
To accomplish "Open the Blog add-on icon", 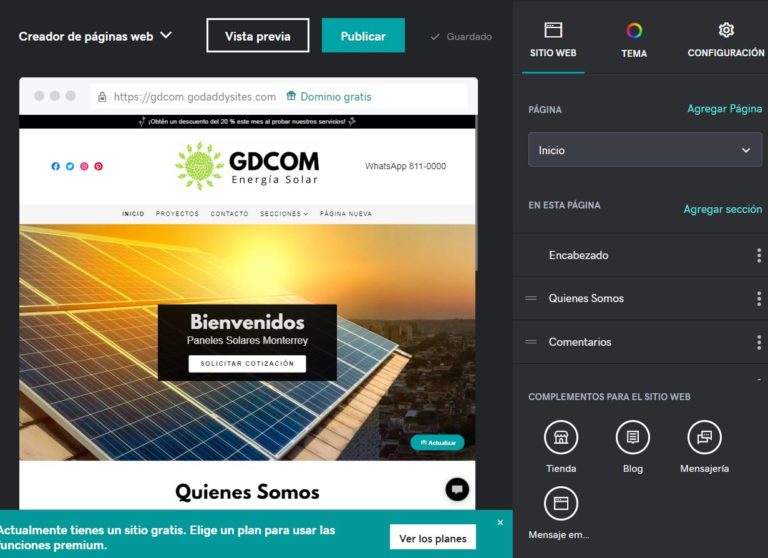I will click(632, 437).
